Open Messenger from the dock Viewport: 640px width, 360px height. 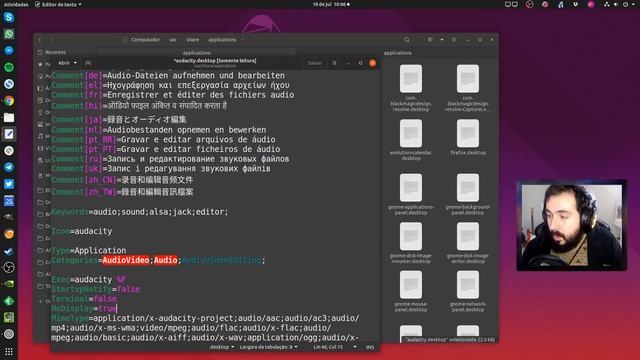(9, 51)
